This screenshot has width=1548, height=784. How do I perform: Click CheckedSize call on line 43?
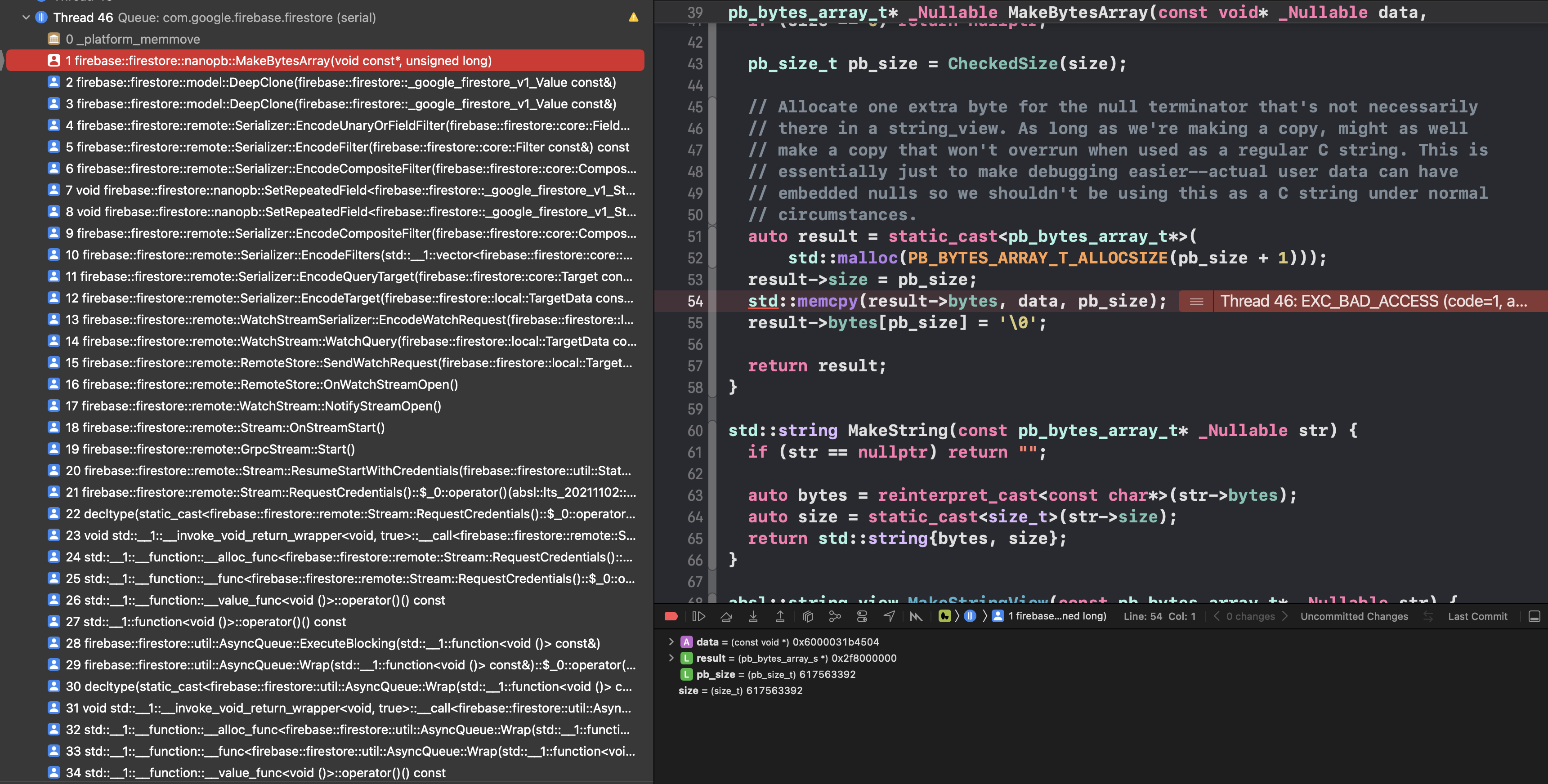pos(1002,64)
